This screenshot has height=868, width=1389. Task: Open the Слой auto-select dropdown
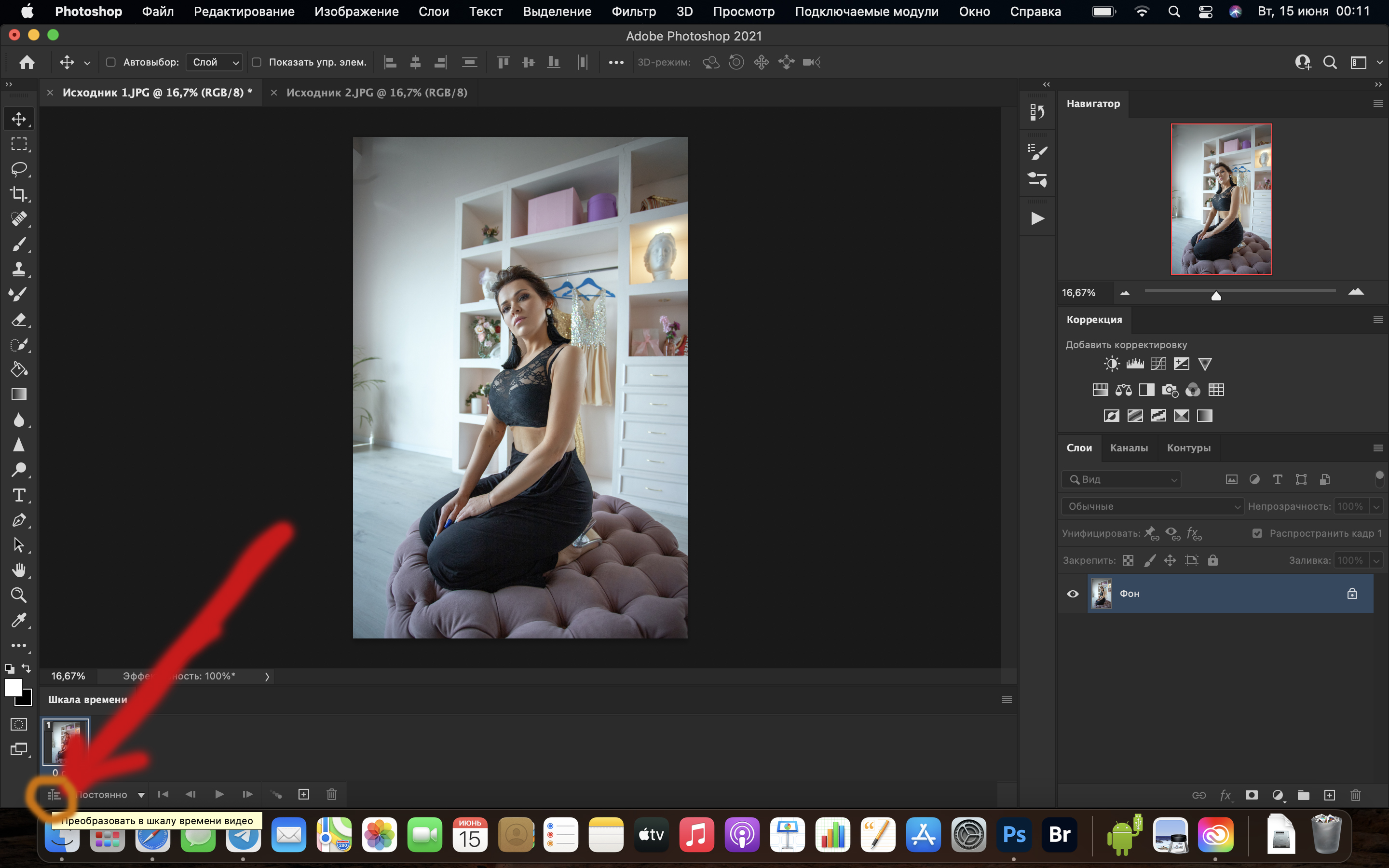[x=214, y=62]
